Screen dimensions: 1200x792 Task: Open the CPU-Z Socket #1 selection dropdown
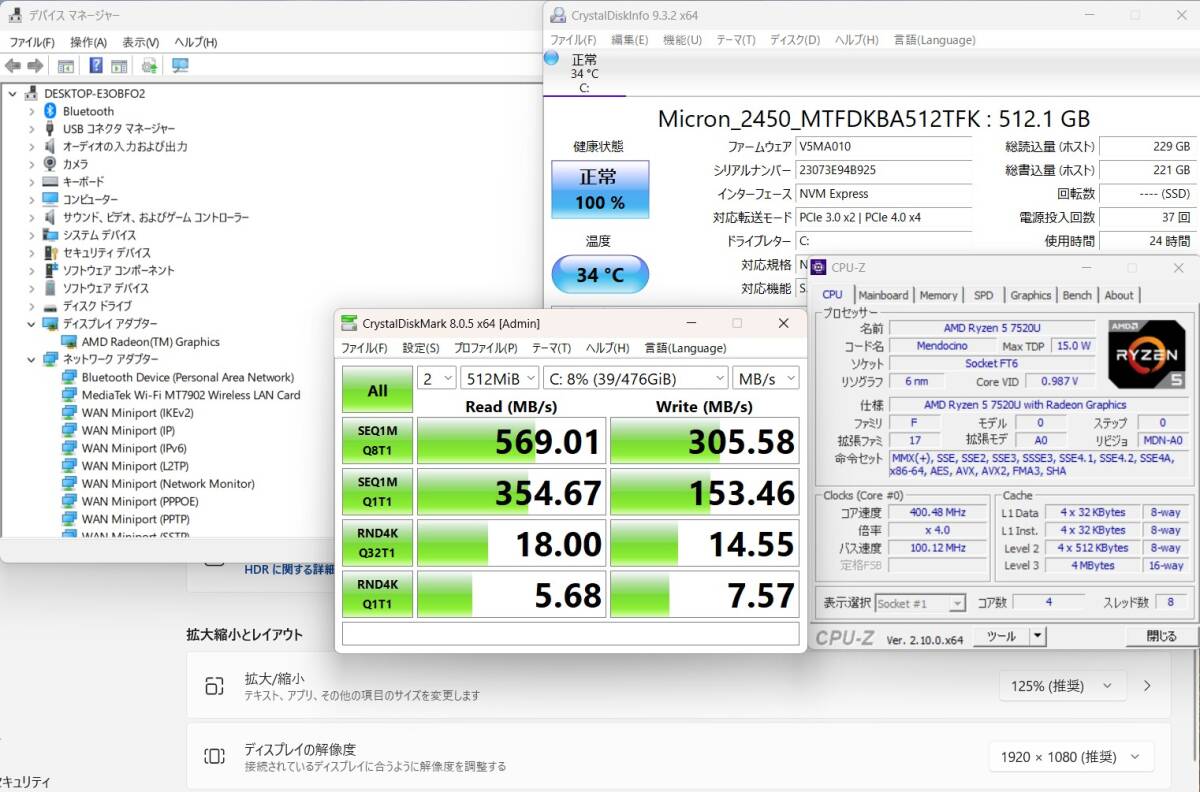click(920, 603)
